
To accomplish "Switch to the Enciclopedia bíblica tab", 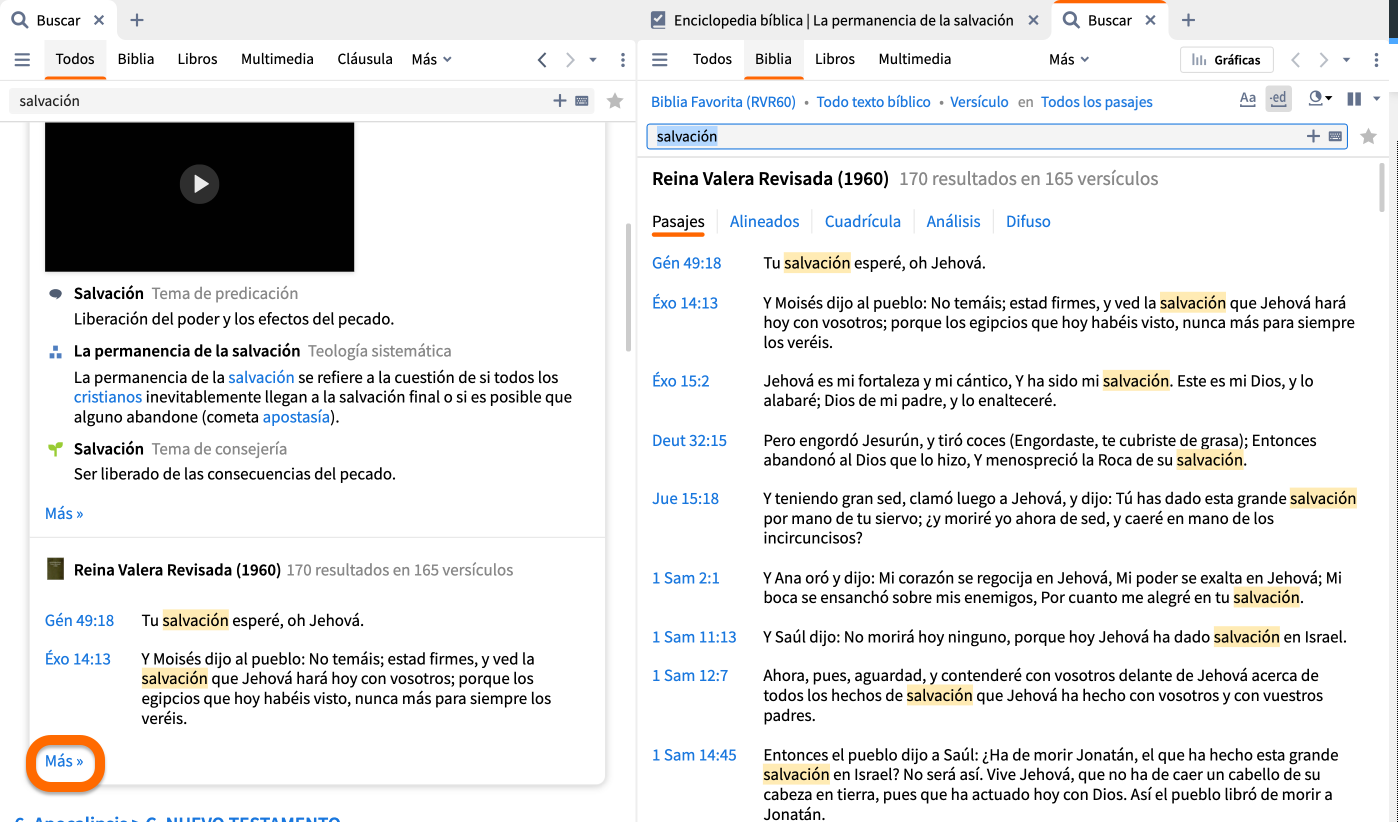I will point(844,20).
